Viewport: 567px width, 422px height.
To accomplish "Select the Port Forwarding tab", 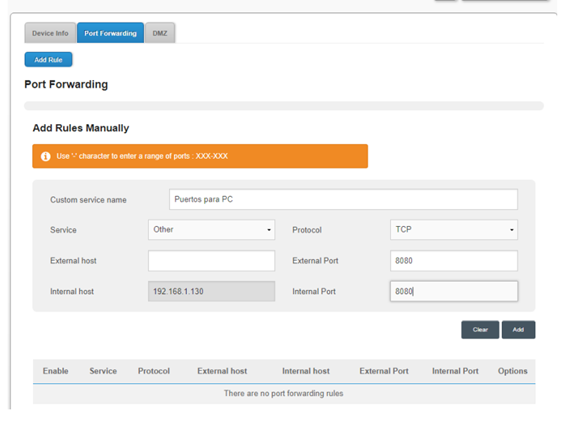I will 110,33.
